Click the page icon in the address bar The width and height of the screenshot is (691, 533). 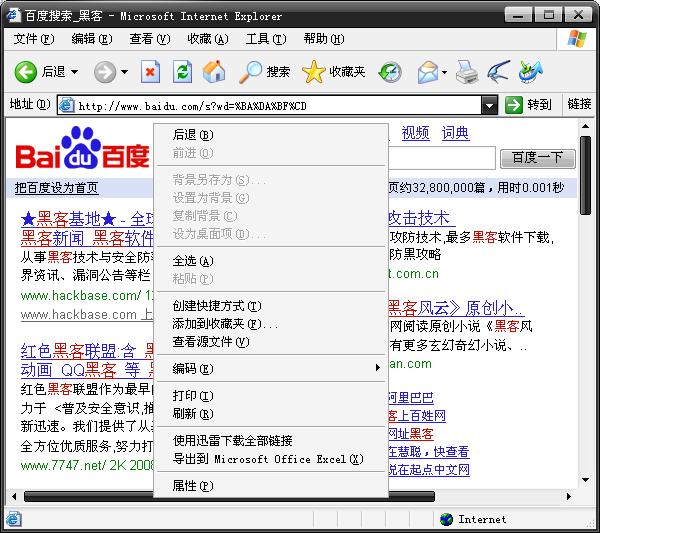click(x=67, y=106)
